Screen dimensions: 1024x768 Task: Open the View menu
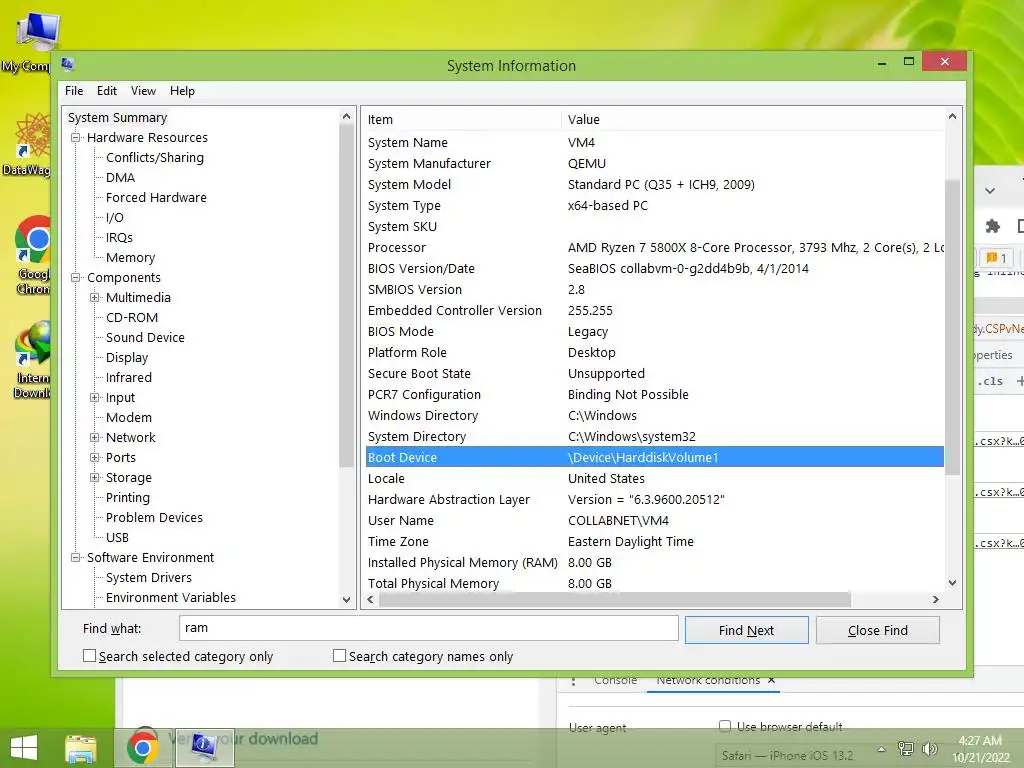[x=143, y=91]
